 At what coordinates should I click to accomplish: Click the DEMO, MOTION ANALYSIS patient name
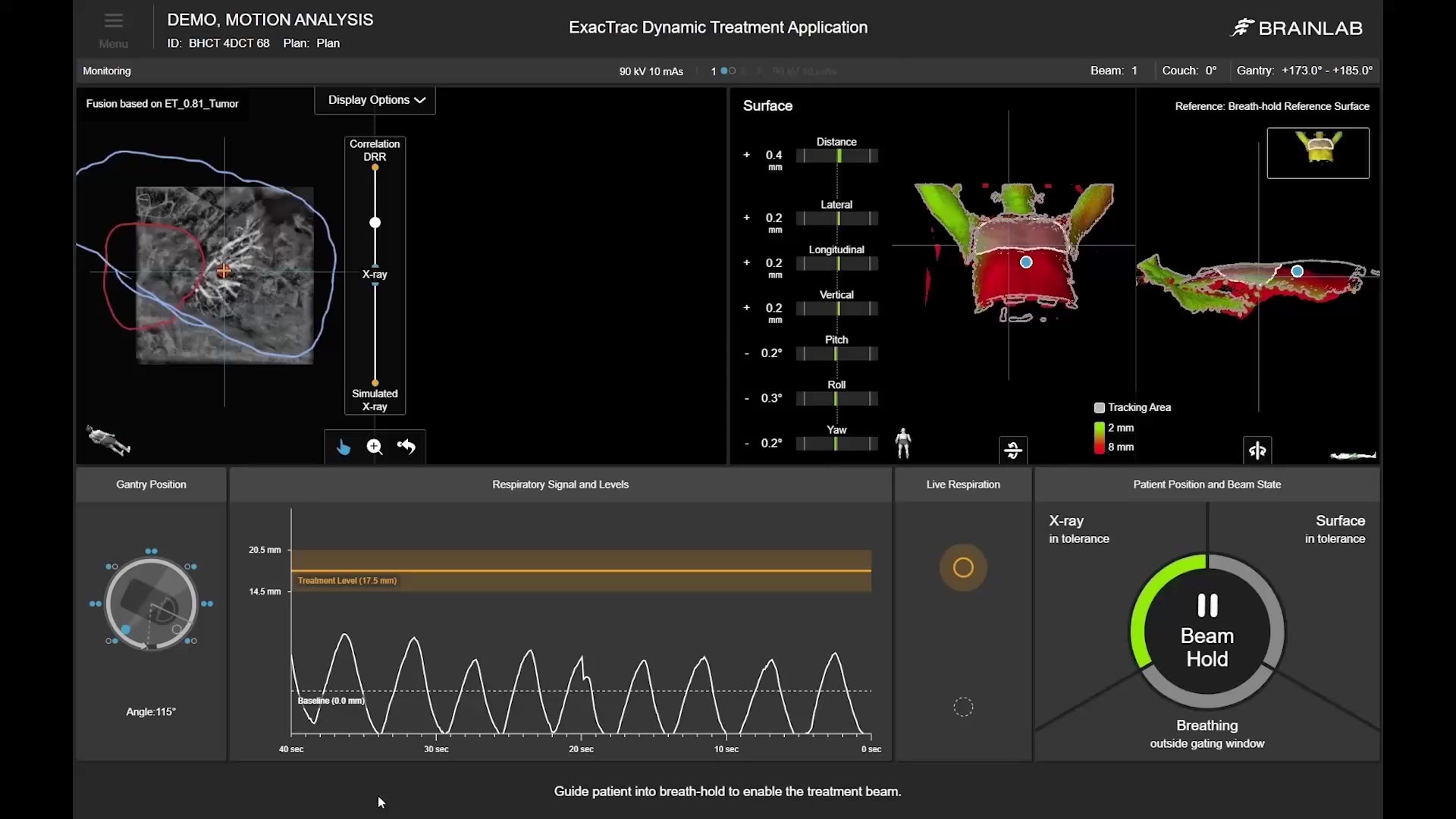(270, 20)
